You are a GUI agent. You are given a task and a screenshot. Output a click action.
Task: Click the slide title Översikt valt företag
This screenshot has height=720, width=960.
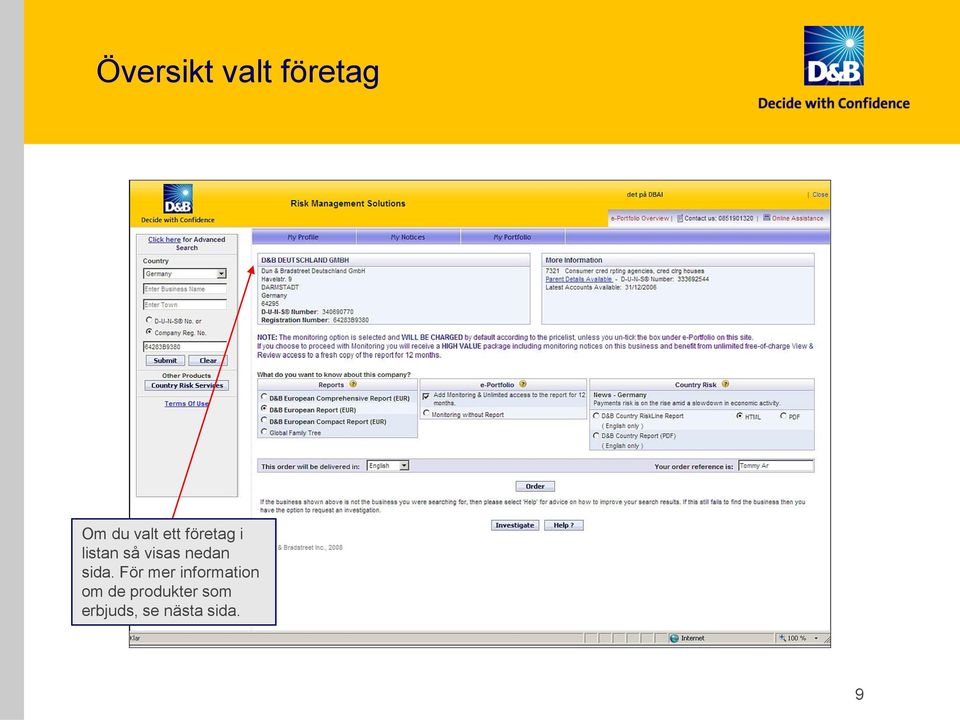(x=238, y=71)
